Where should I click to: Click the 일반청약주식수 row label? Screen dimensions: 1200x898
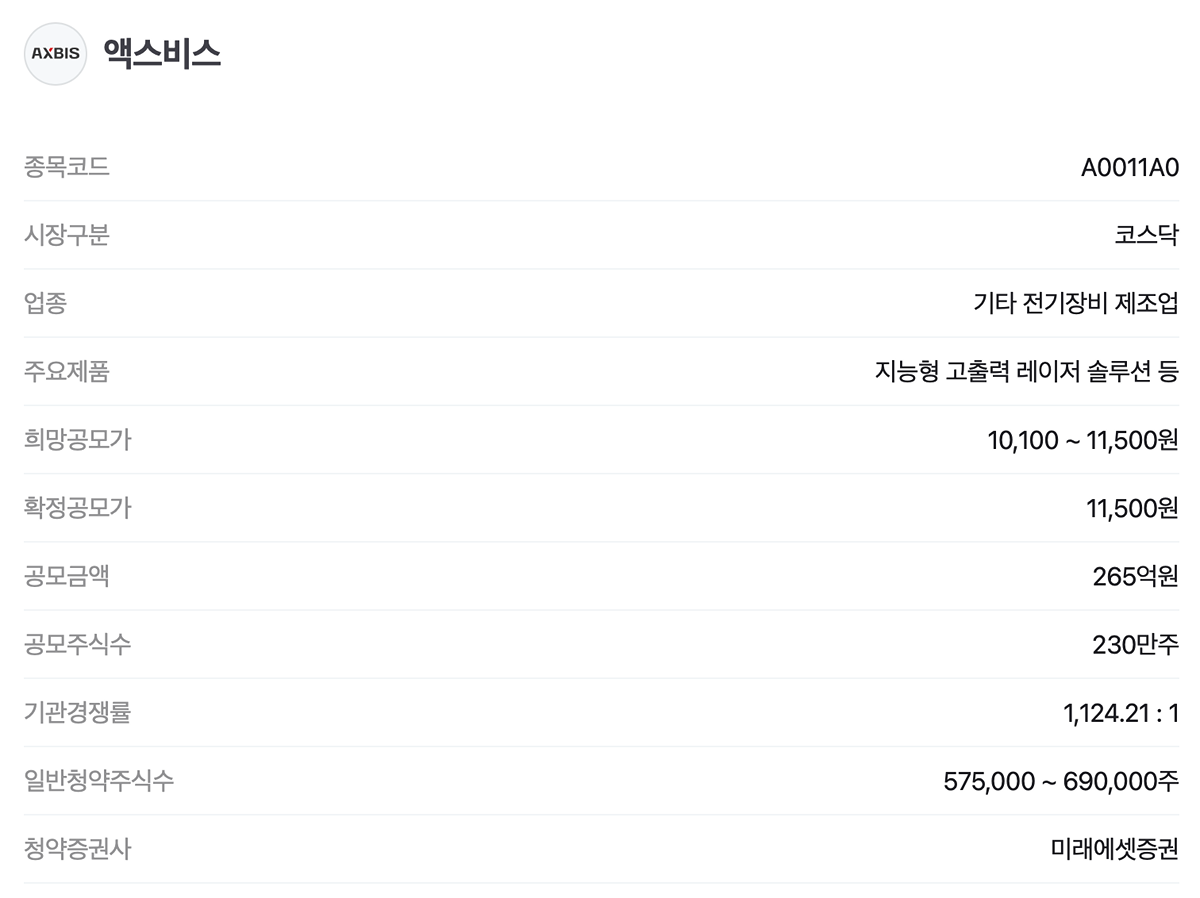point(98,781)
